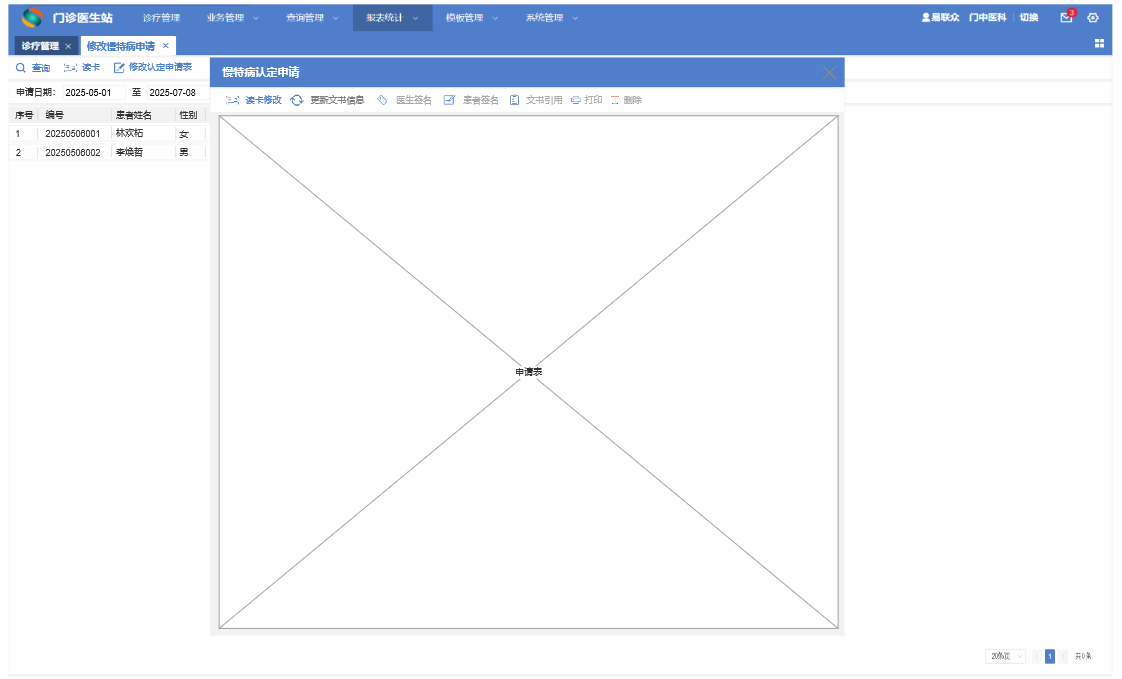Close the 修改慢特病申请 tab

click(x=165, y=45)
